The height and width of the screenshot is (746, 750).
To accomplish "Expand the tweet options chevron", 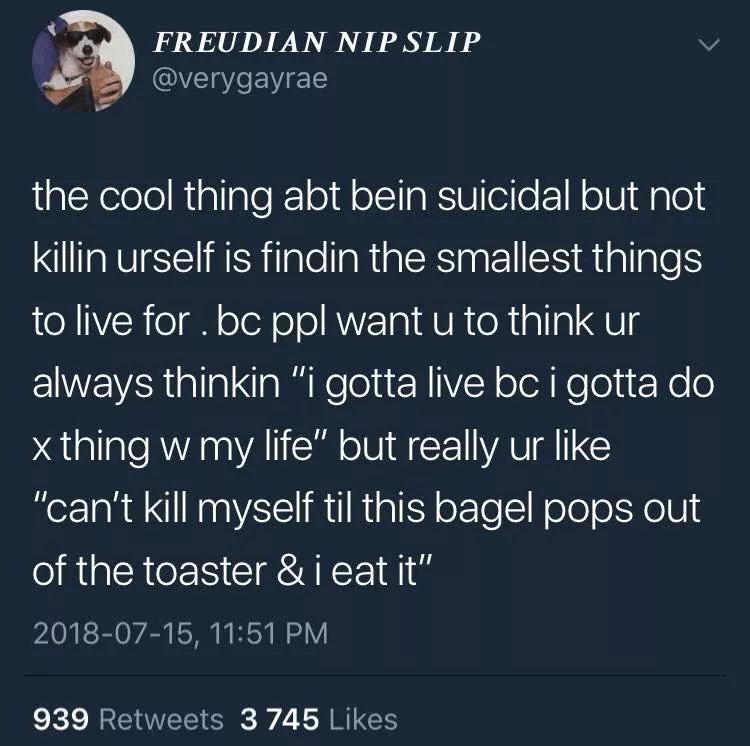I will (x=708, y=46).
